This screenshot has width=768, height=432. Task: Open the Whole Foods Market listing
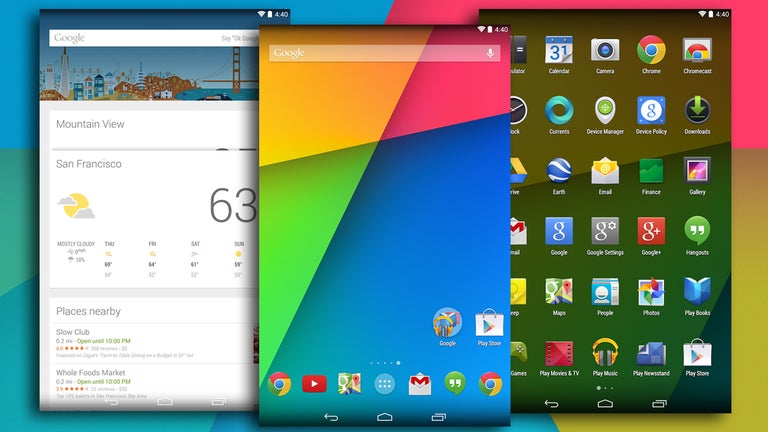coord(154,384)
